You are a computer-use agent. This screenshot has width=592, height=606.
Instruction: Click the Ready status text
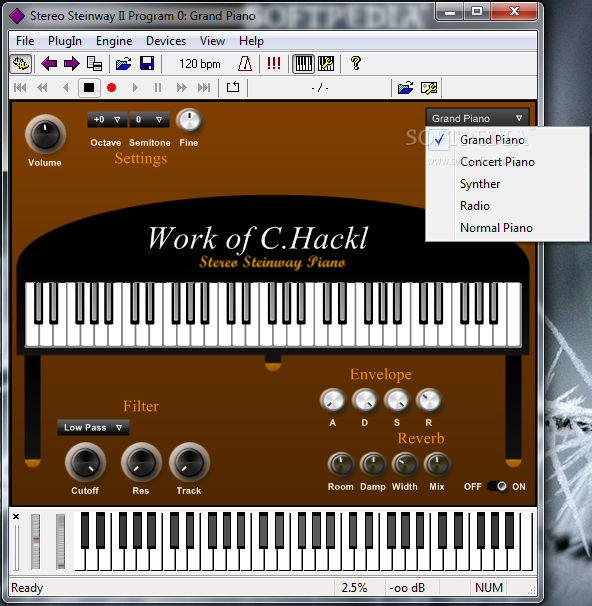(x=27, y=588)
